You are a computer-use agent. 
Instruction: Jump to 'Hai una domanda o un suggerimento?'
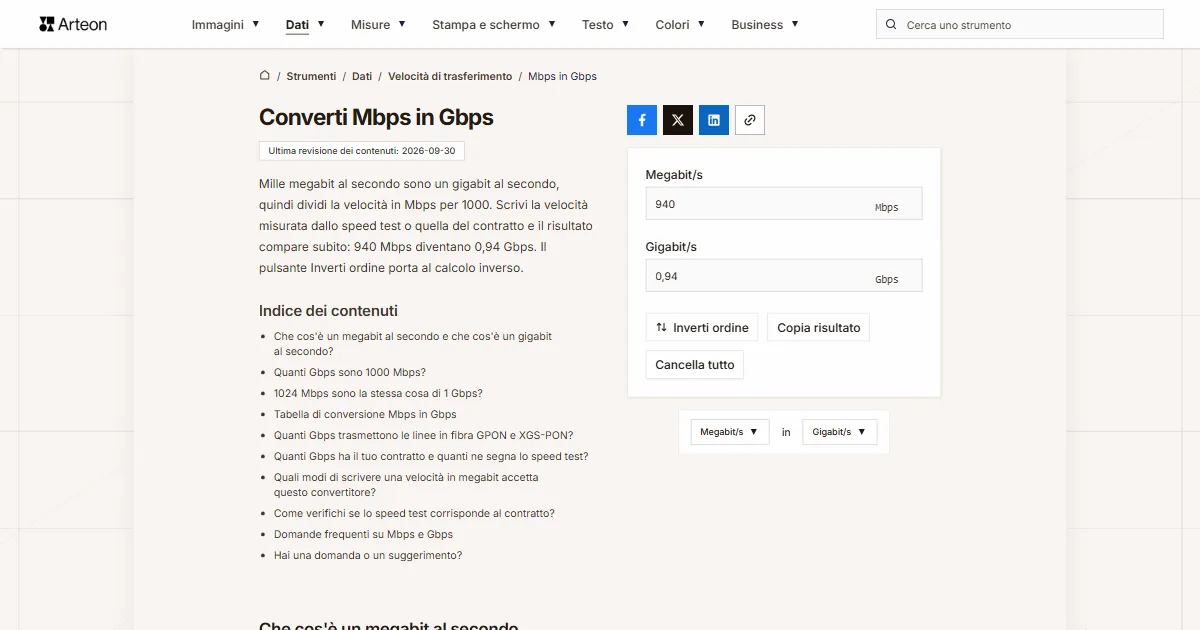pyautogui.click(x=368, y=555)
